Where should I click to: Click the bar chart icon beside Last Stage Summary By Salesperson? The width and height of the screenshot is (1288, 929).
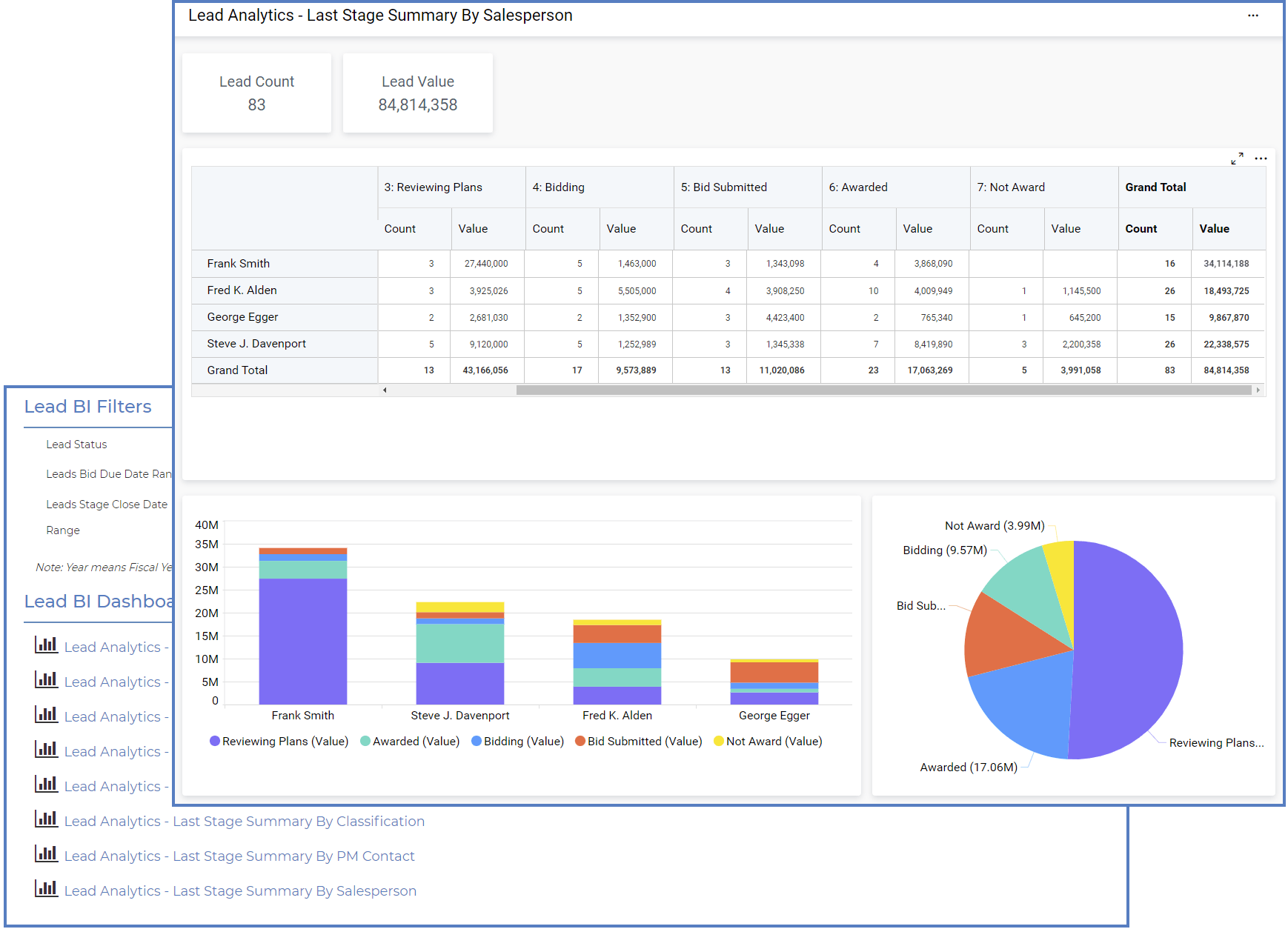pyautogui.click(x=46, y=889)
